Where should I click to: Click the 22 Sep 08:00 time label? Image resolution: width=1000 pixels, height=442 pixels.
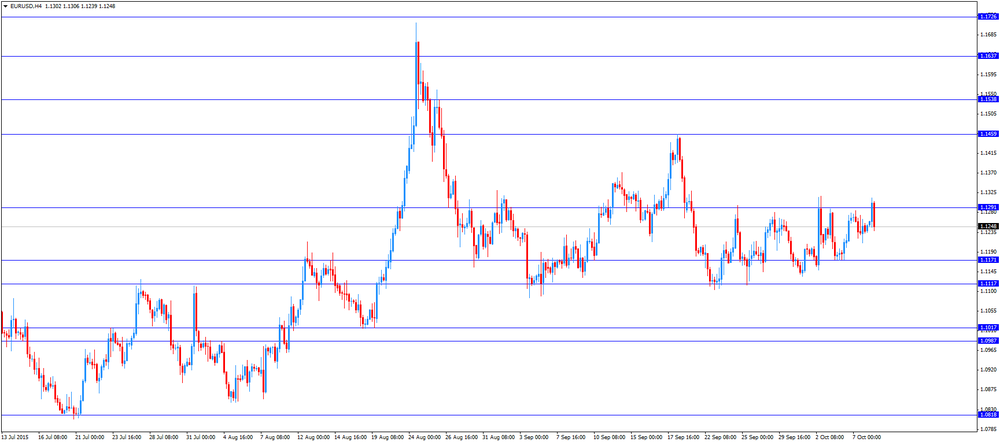719,438
